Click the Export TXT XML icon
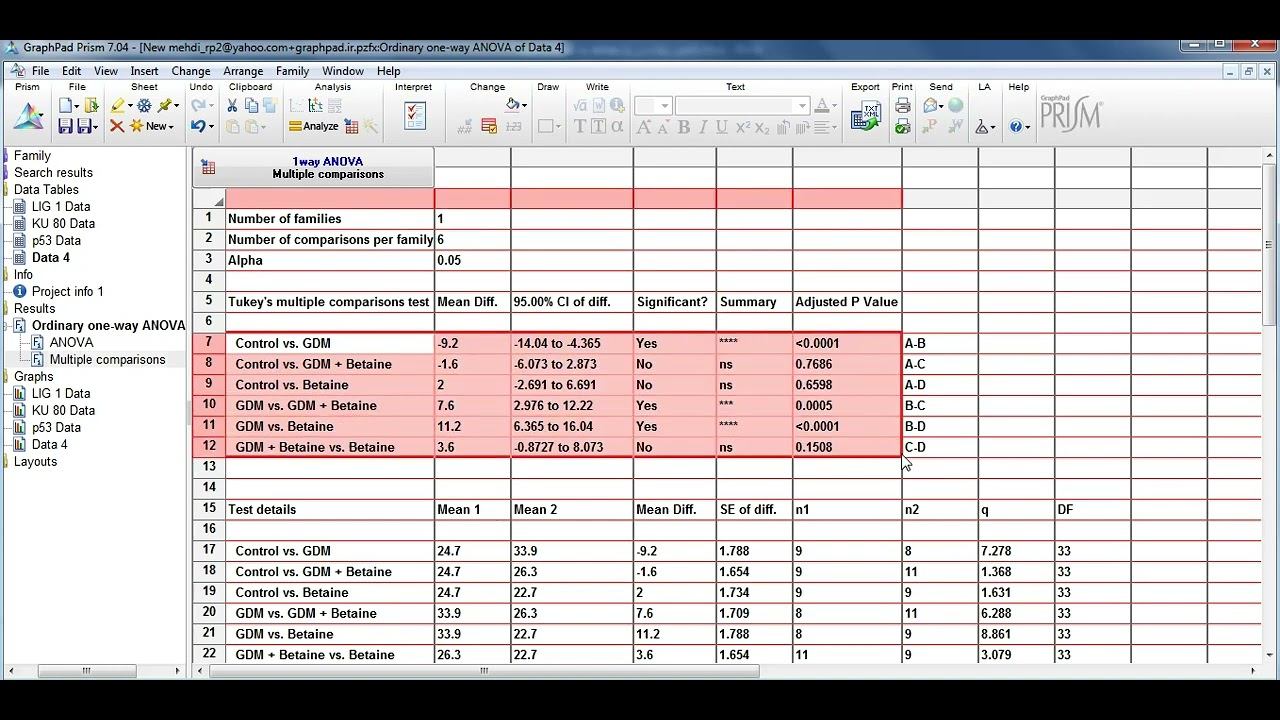 (865, 116)
